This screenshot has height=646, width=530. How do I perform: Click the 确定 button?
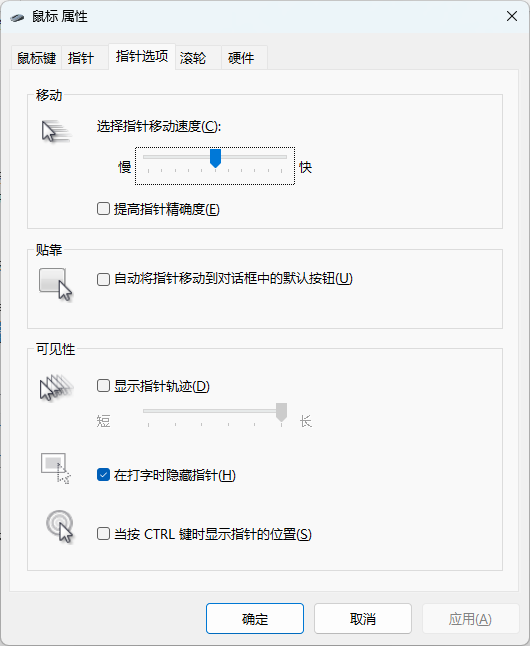(255, 618)
